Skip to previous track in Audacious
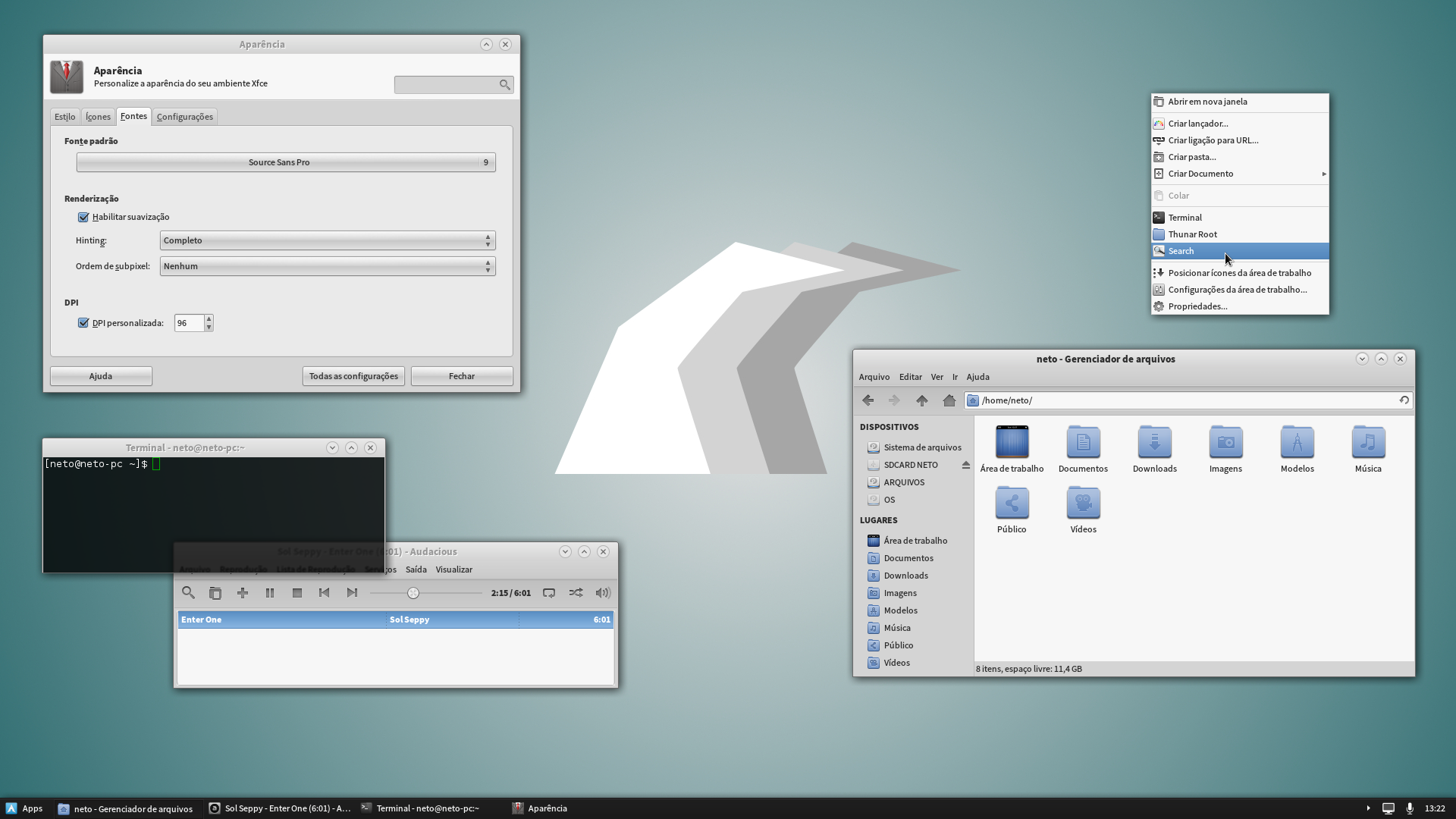Screen dimensions: 1456x819 [x=325, y=593]
